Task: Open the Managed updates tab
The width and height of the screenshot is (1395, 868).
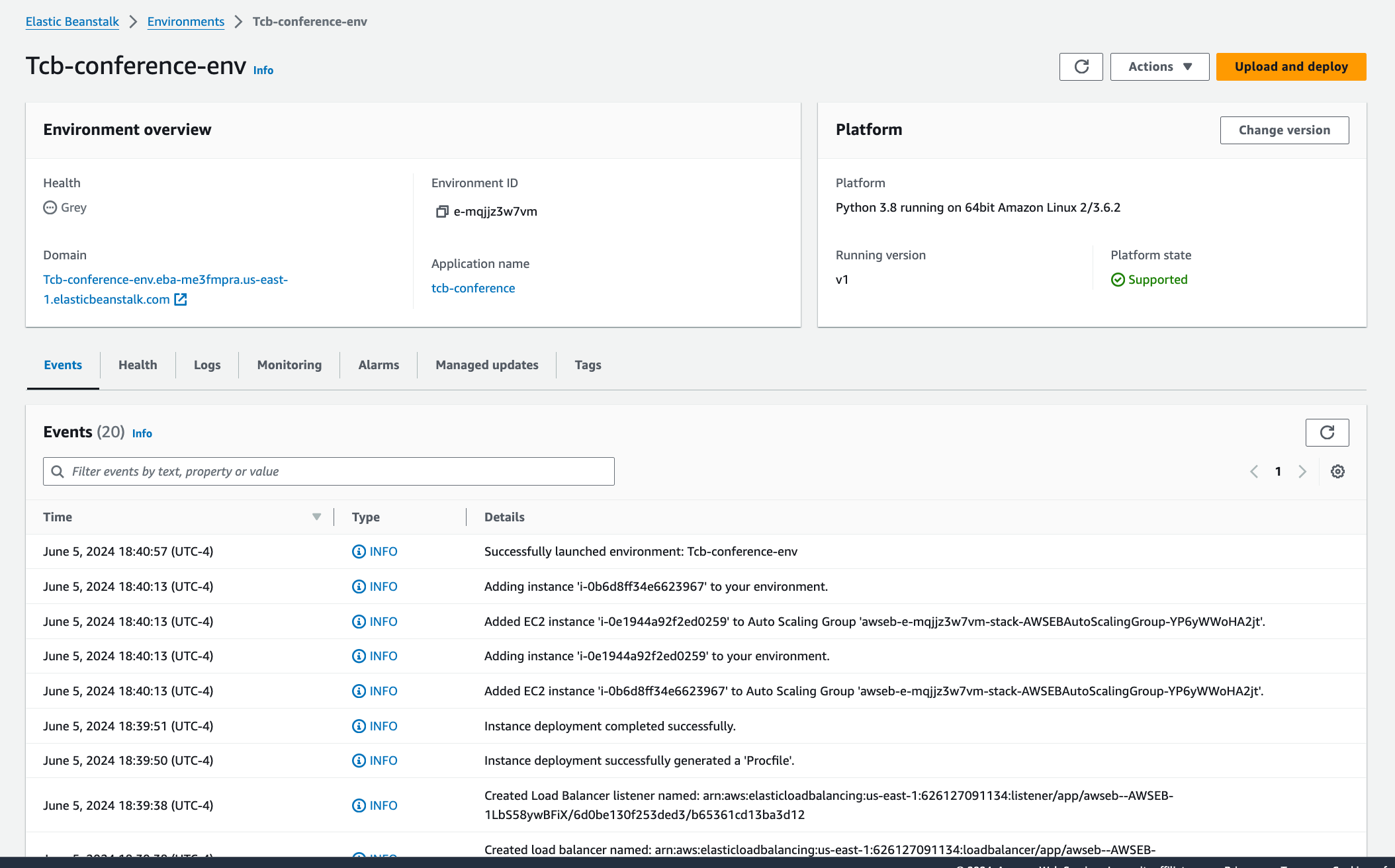Action: 486,365
